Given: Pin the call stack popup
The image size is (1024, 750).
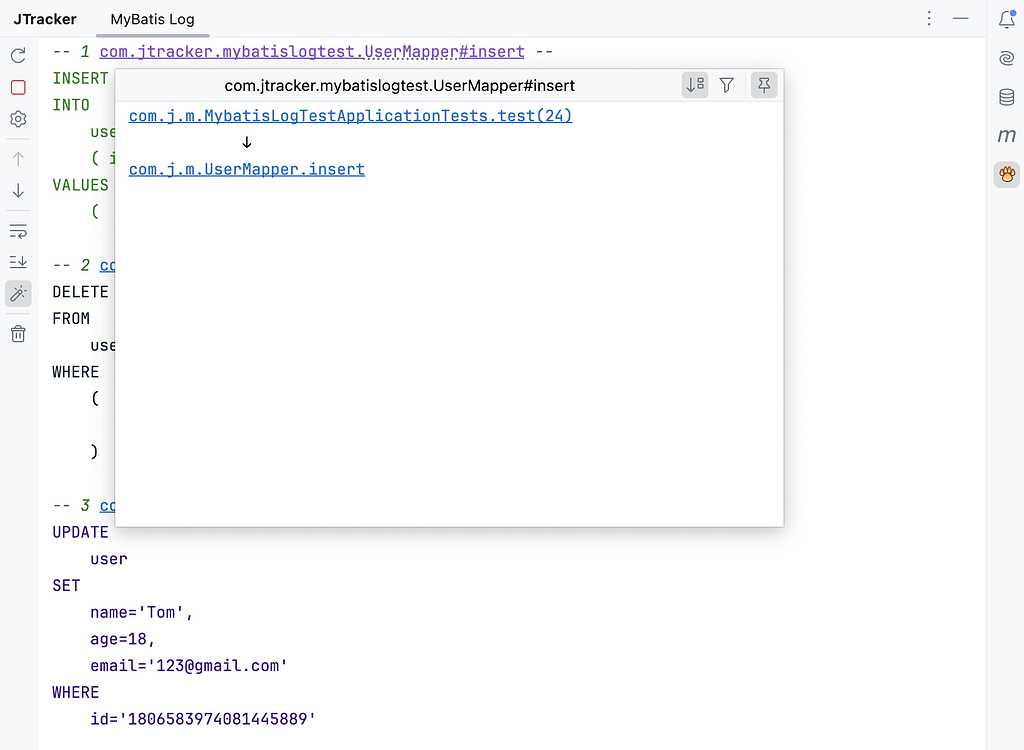Looking at the screenshot, I should [x=763, y=86].
